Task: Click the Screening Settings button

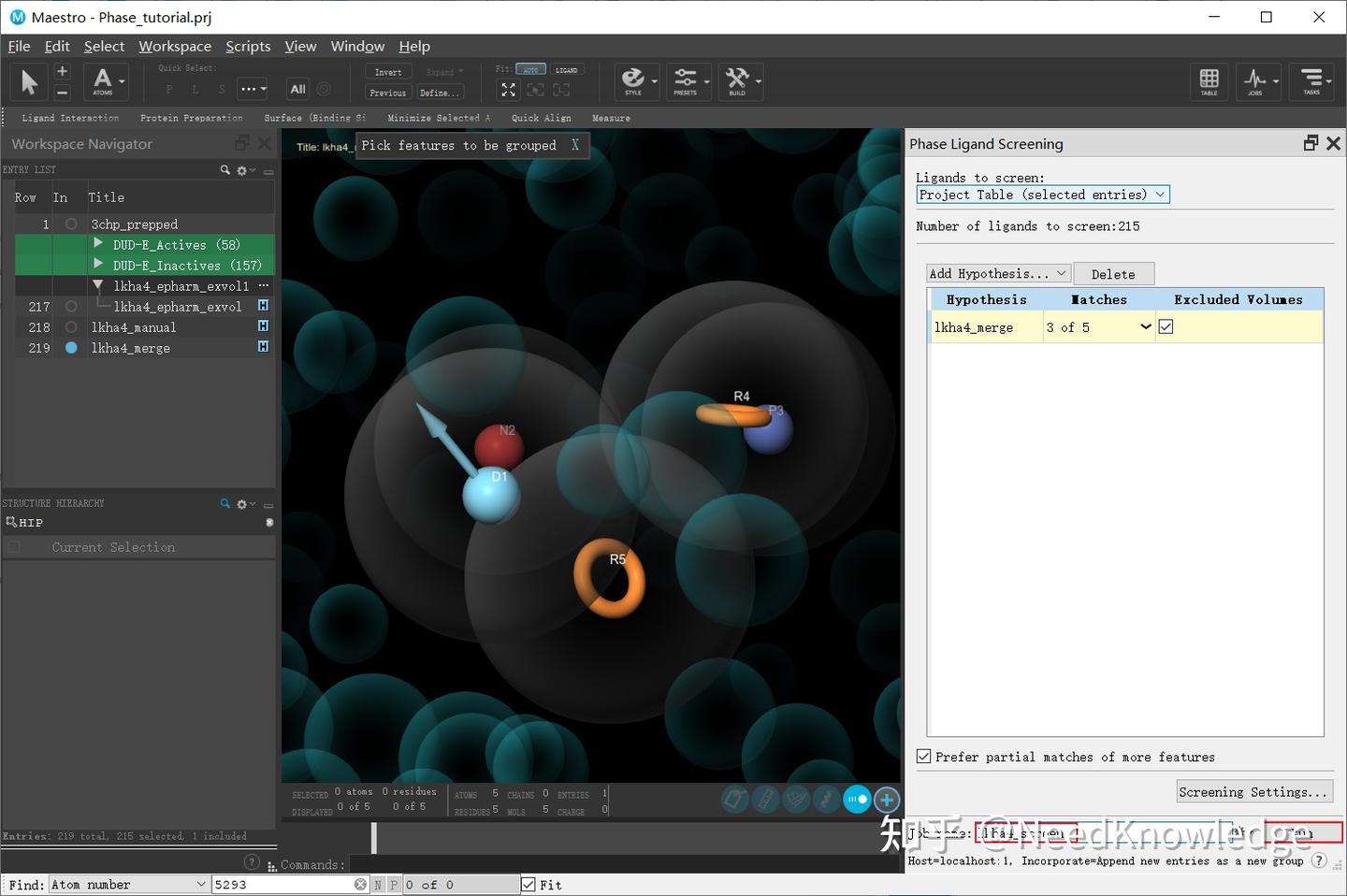Action: coord(1254,791)
